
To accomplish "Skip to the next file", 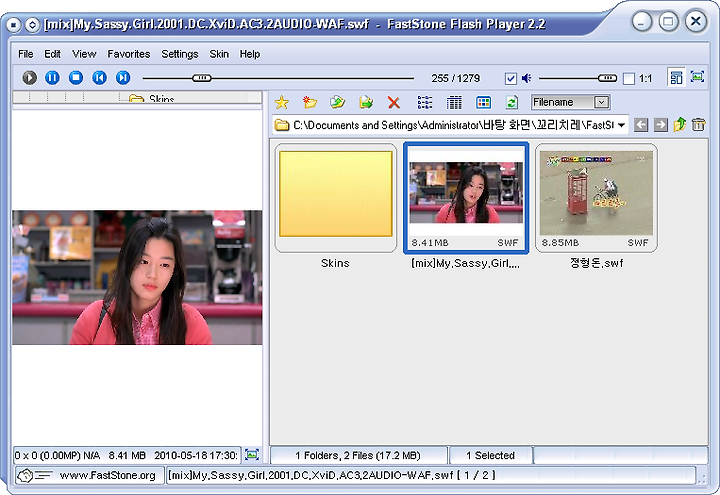I will pyautogui.click(x=123, y=78).
